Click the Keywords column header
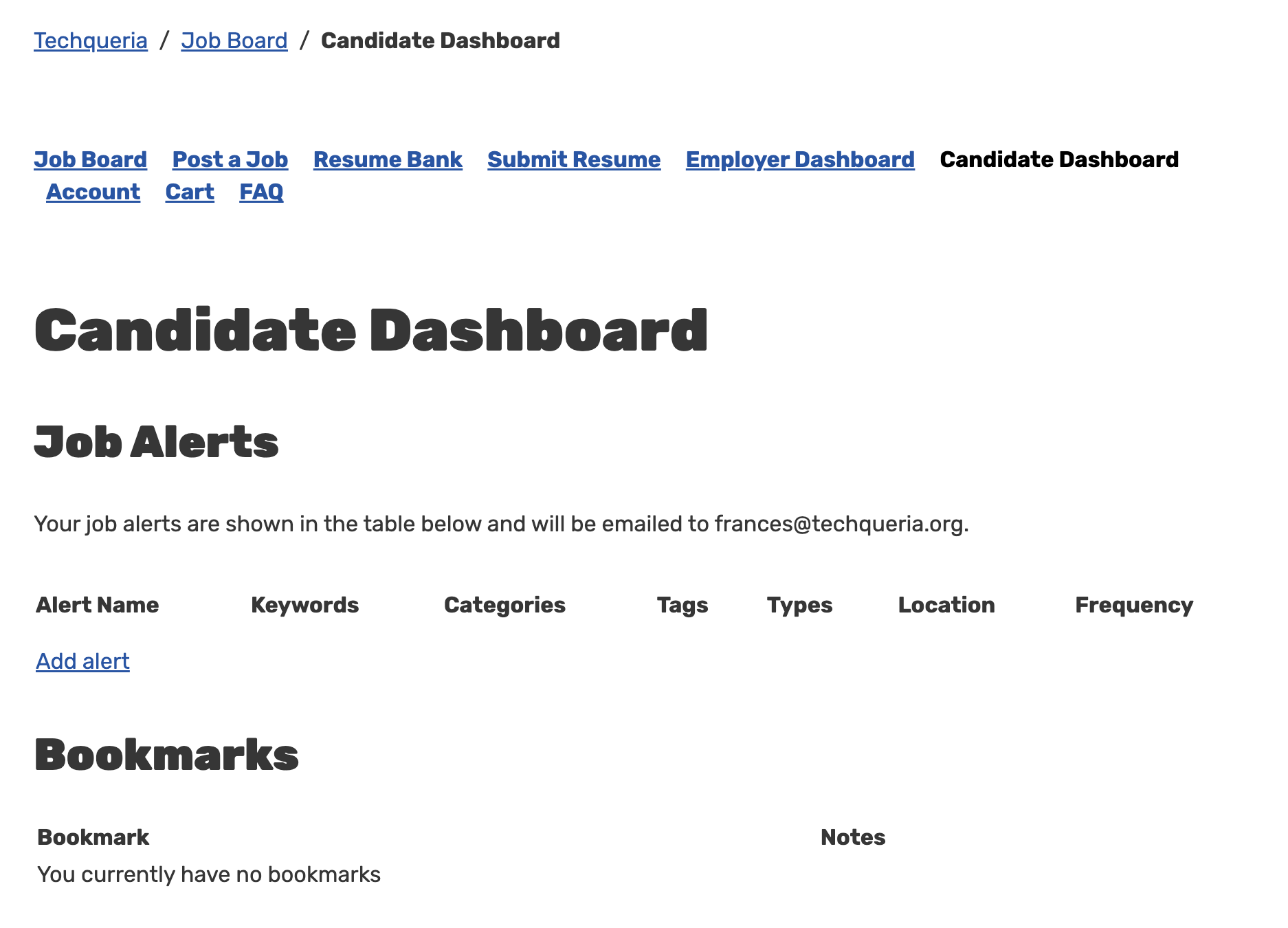The width and height of the screenshot is (1288, 928). tap(305, 605)
